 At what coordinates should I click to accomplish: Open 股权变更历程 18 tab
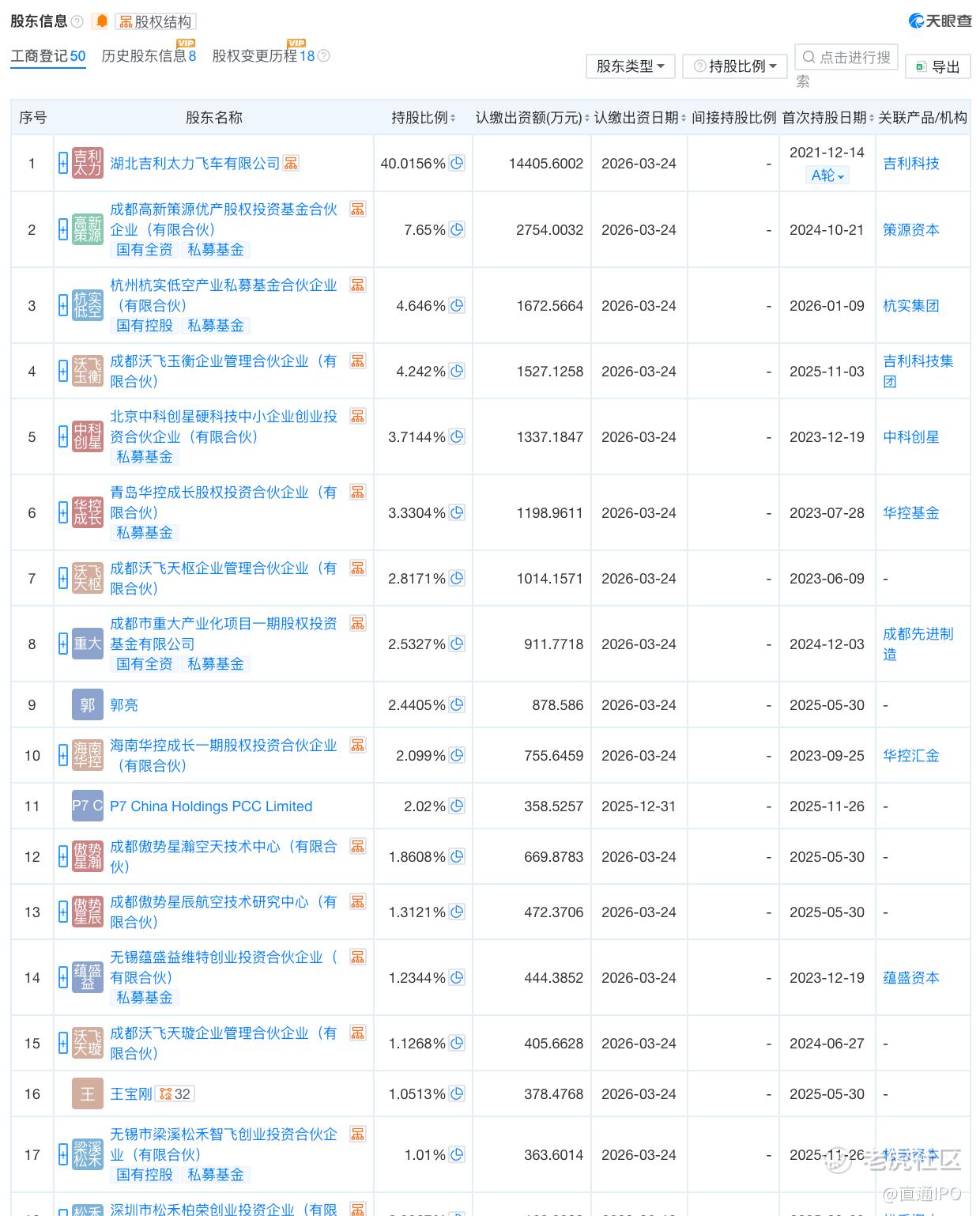263,56
